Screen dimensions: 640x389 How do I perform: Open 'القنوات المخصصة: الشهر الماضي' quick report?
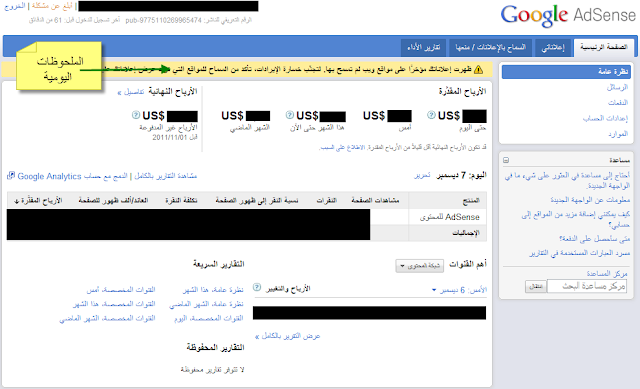107,318
